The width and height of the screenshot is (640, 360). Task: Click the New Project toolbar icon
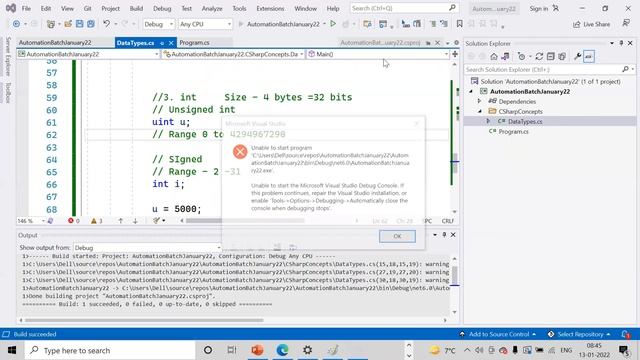coord(51,24)
